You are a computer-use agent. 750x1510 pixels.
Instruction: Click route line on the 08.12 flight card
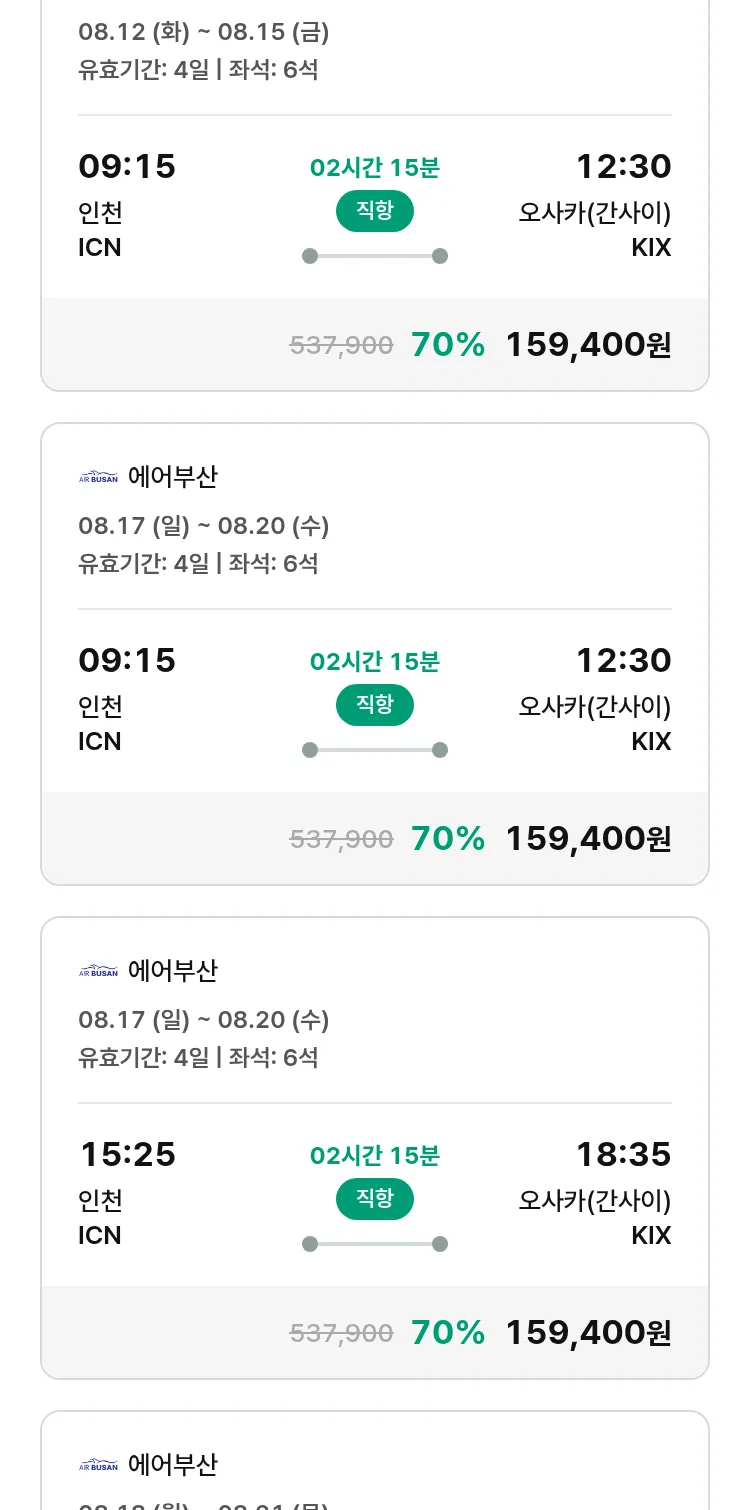375,256
